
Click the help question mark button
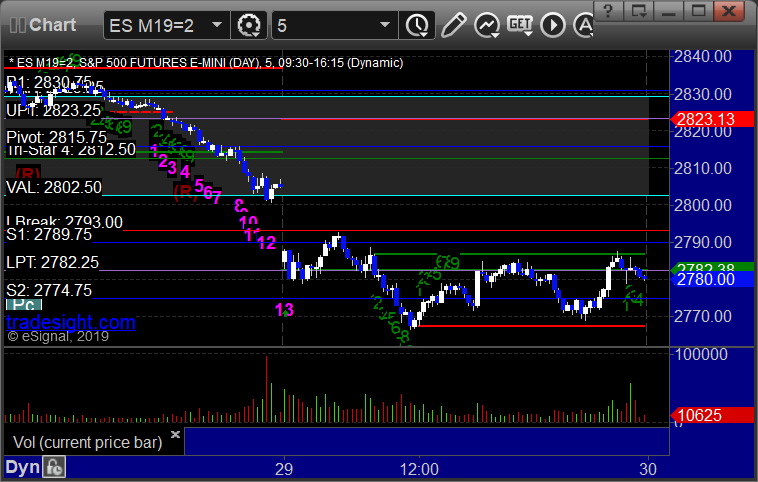(552, 23)
